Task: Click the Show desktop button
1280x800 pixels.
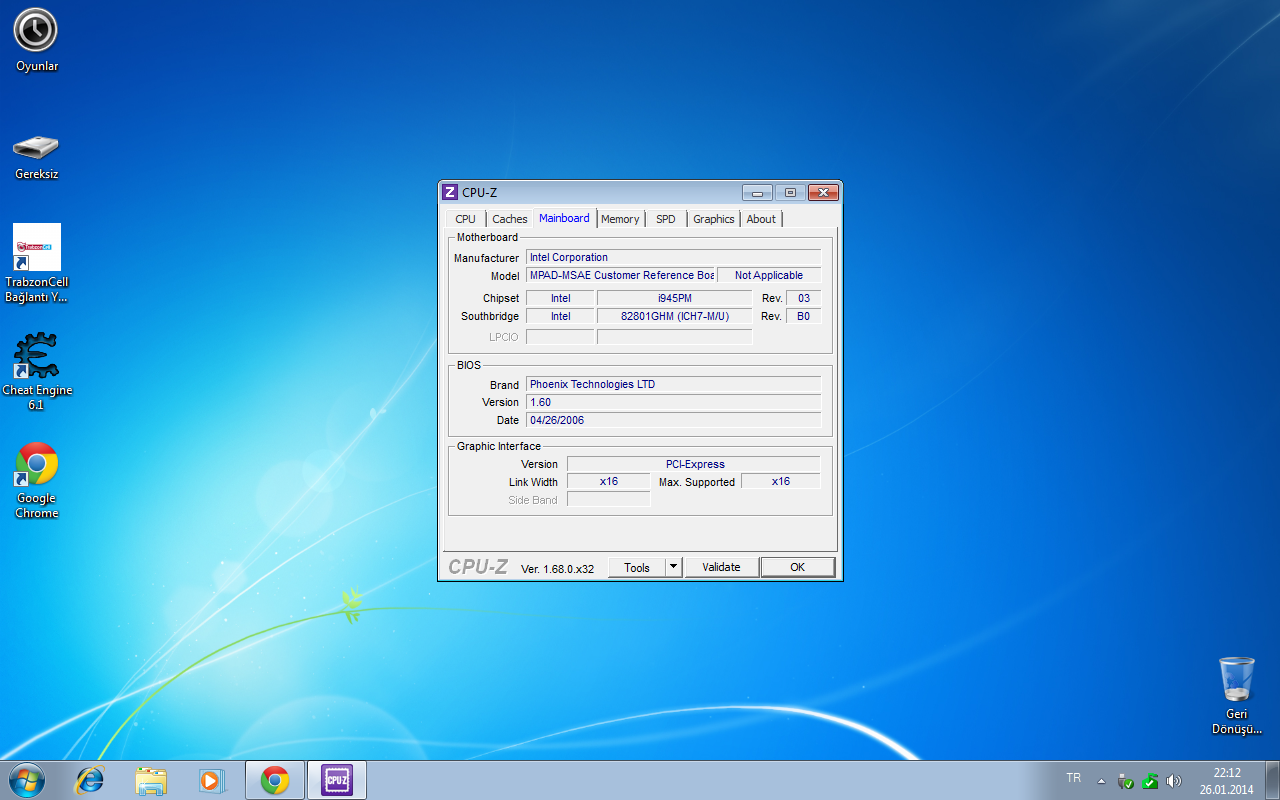Action: (1272, 781)
